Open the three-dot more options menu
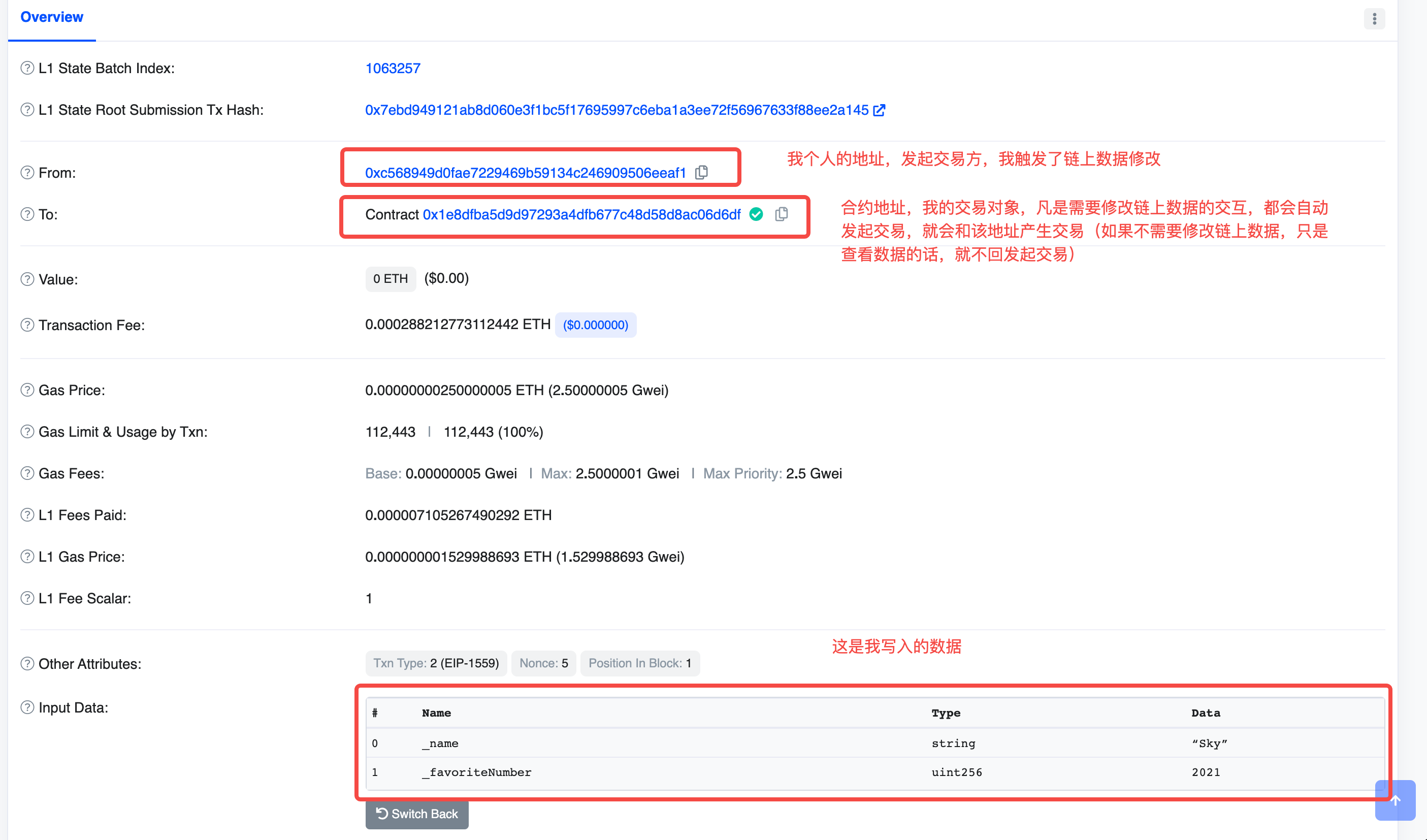The image size is (1427, 840). [1374, 19]
